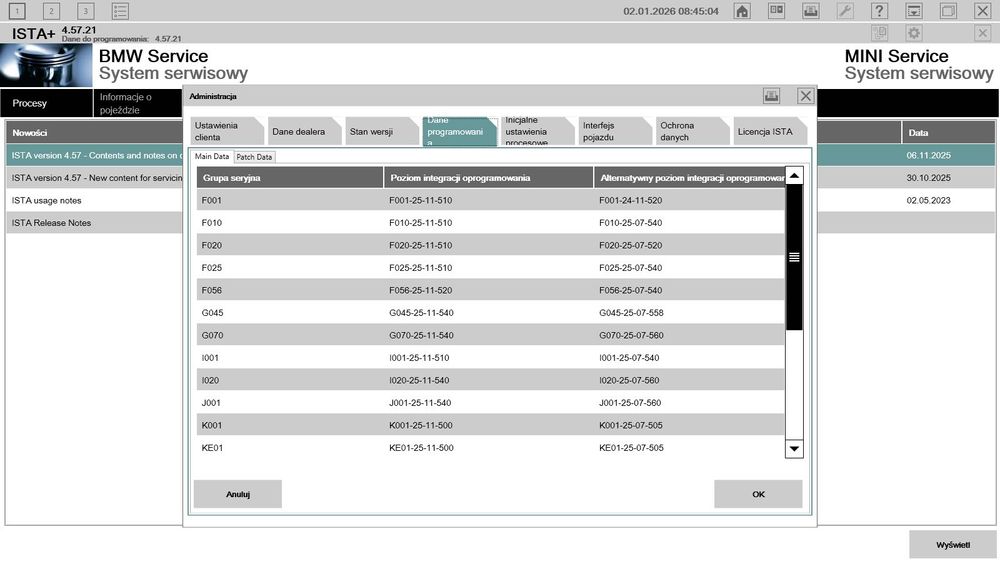The height and width of the screenshot is (563, 1000).
Task: Click the minimize-to-tray window icon in toolbar
Action: (914, 11)
